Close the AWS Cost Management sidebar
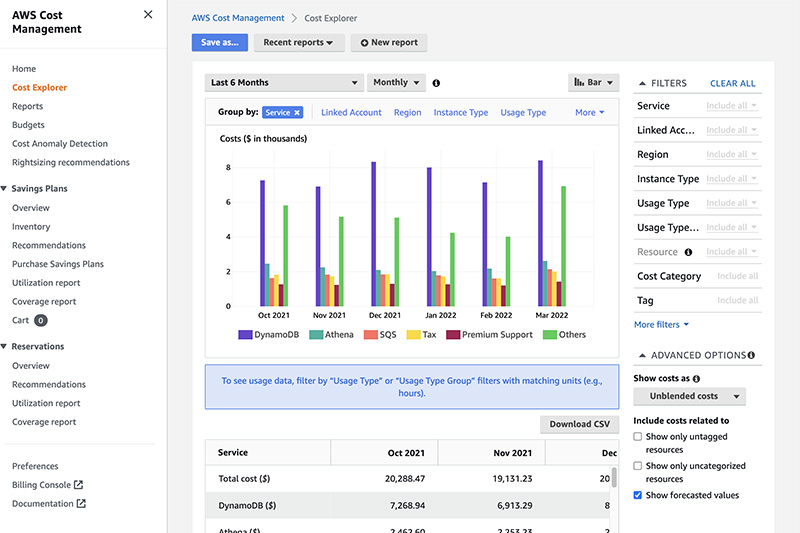 (x=148, y=14)
